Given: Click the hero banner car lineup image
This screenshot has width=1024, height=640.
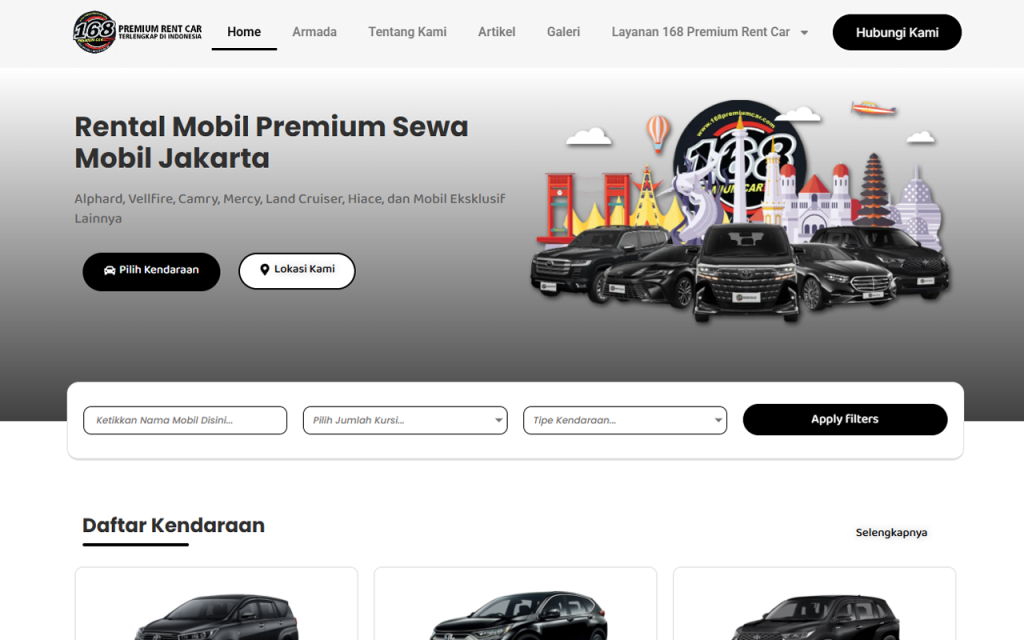Looking at the screenshot, I should coord(740,211).
